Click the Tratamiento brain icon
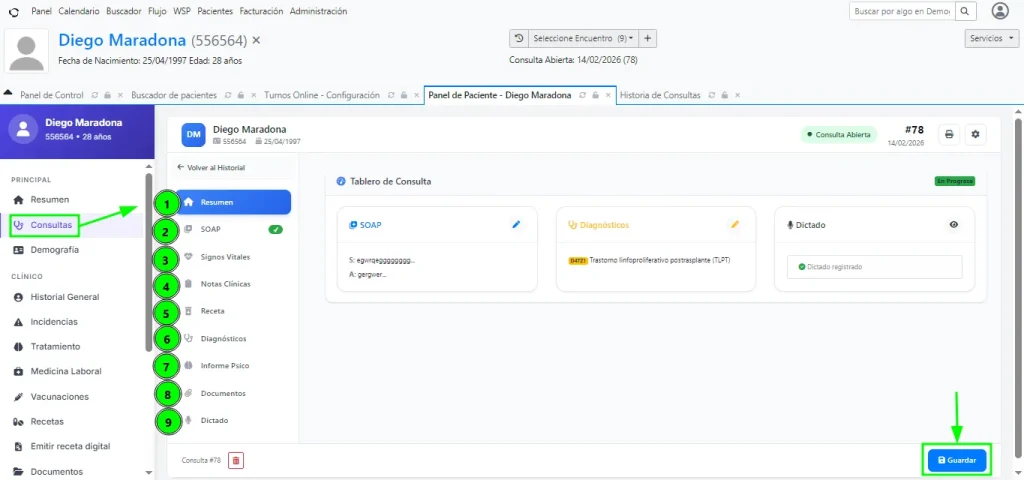1024x480 pixels. tap(18, 347)
